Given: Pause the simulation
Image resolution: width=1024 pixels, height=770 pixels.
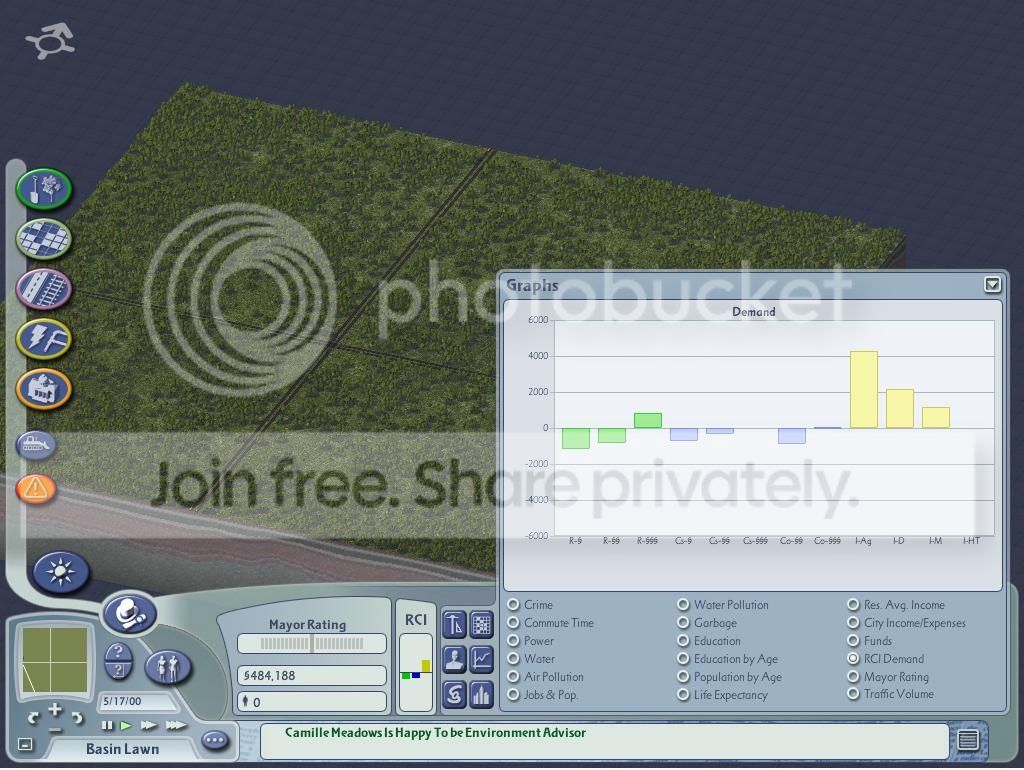Looking at the screenshot, I should pyautogui.click(x=107, y=726).
